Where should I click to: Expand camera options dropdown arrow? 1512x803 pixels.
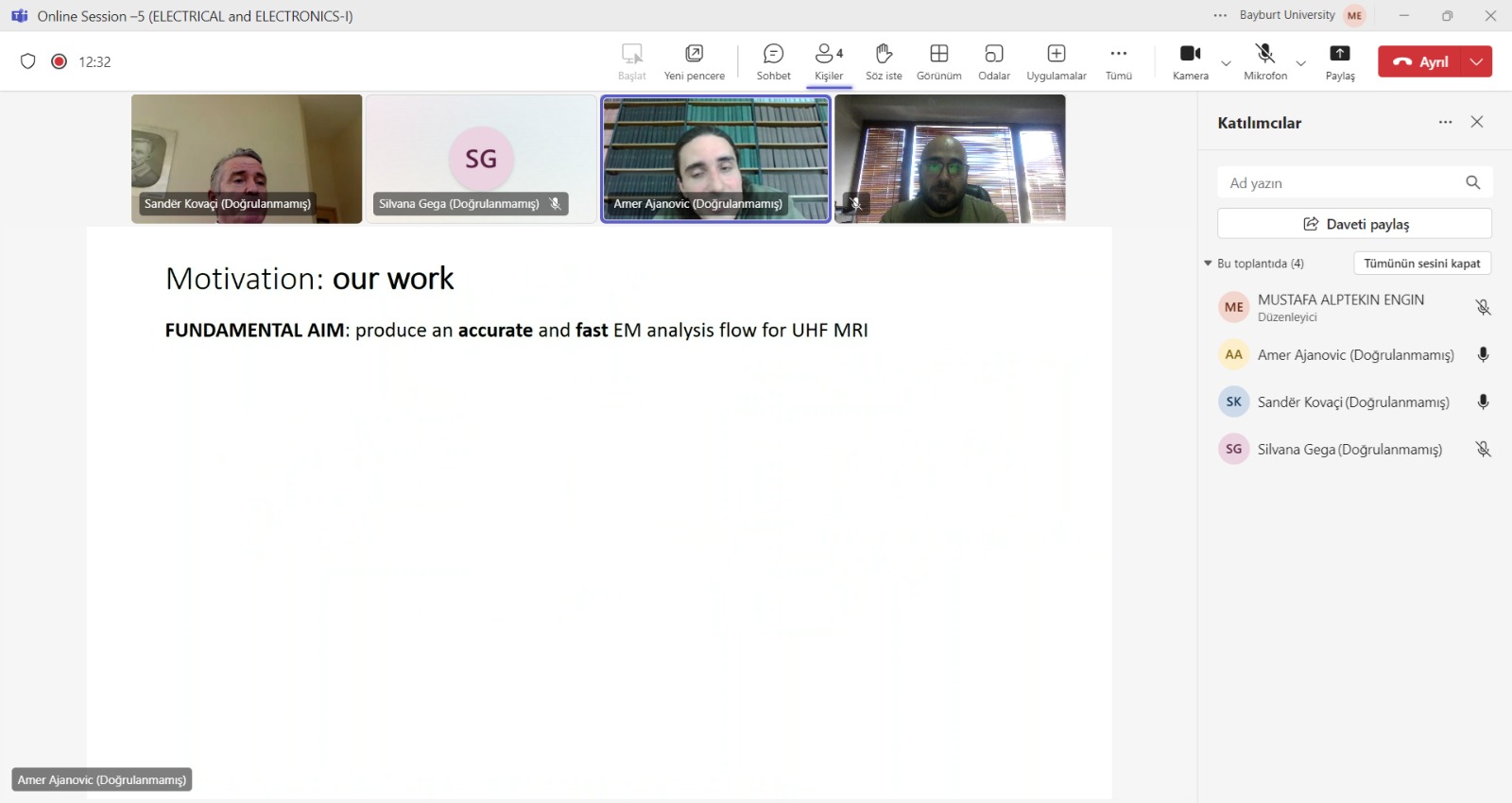pos(1227,63)
